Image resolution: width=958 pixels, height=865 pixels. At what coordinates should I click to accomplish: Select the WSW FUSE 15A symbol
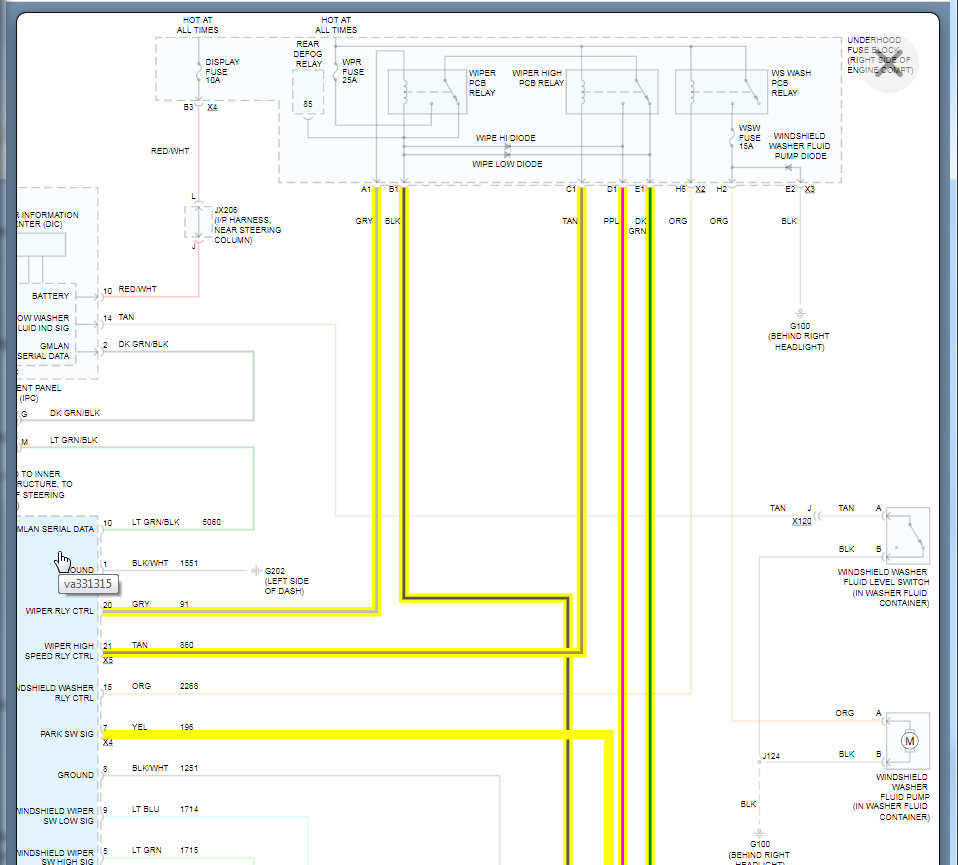click(x=732, y=137)
